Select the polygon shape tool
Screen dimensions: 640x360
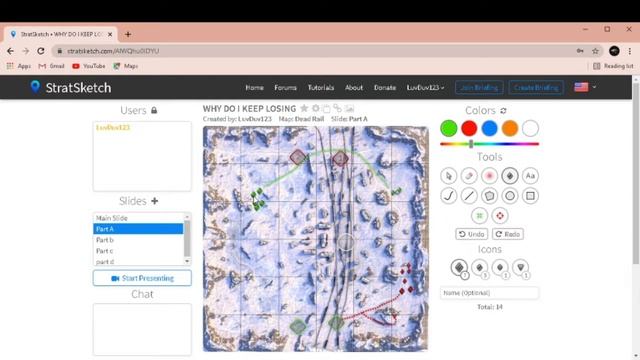coord(489,196)
